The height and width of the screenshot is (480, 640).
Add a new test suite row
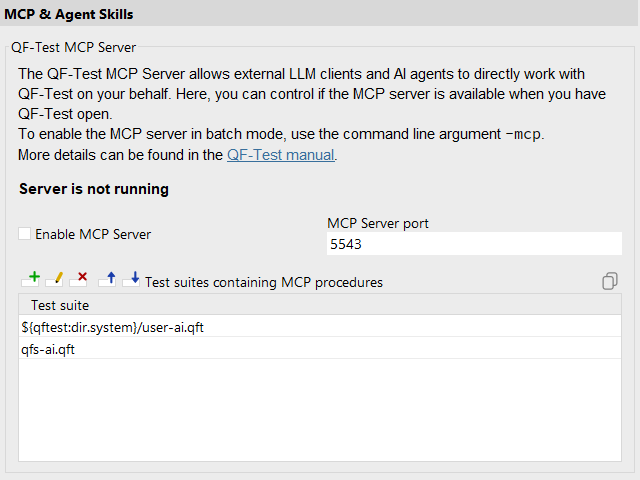pyautogui.click(x=31, y=280)
